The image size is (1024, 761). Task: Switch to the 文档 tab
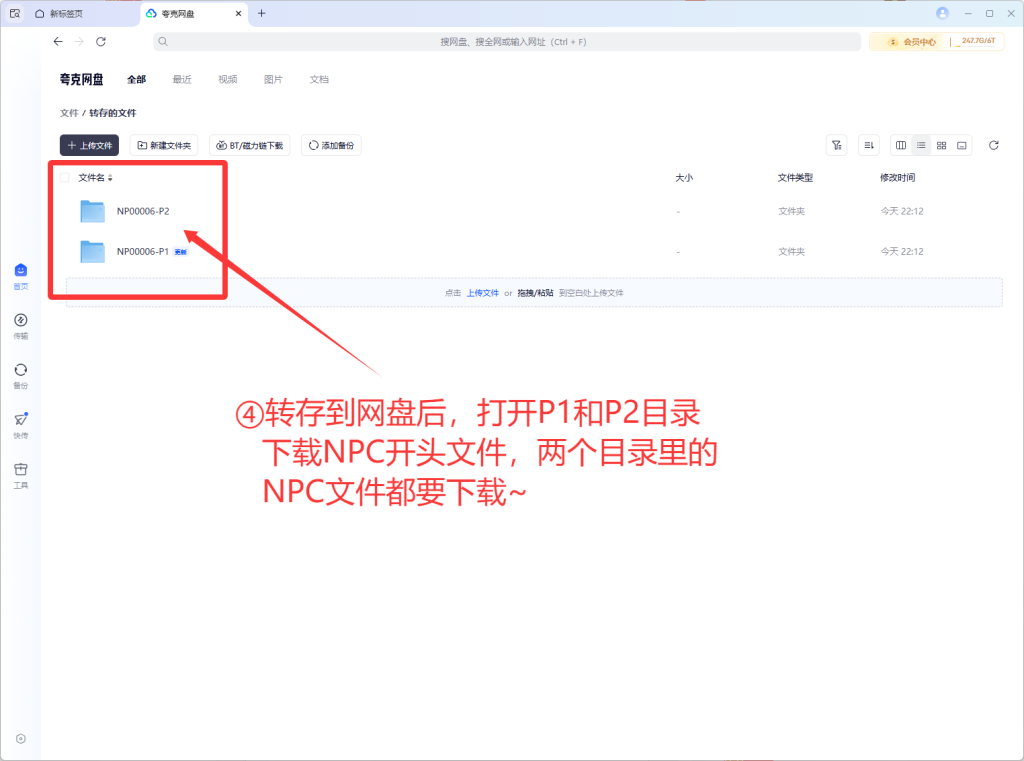click(x=319, y=79)
